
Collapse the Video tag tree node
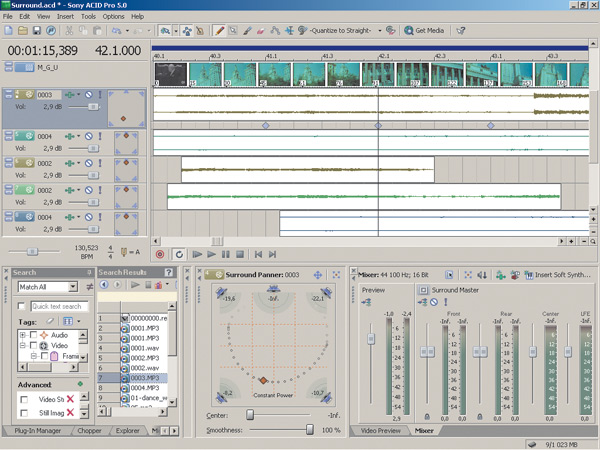coord(23,346)
